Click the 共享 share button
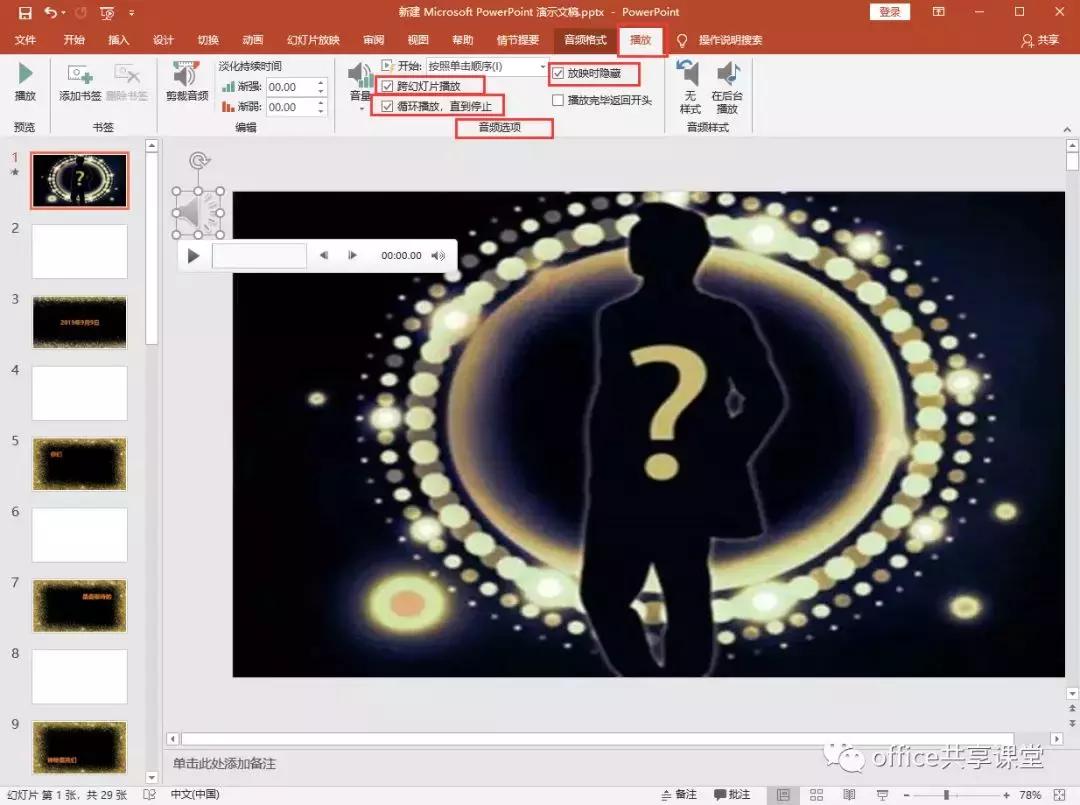Screen dimensions: 1080x805 tap(1040, 40)
